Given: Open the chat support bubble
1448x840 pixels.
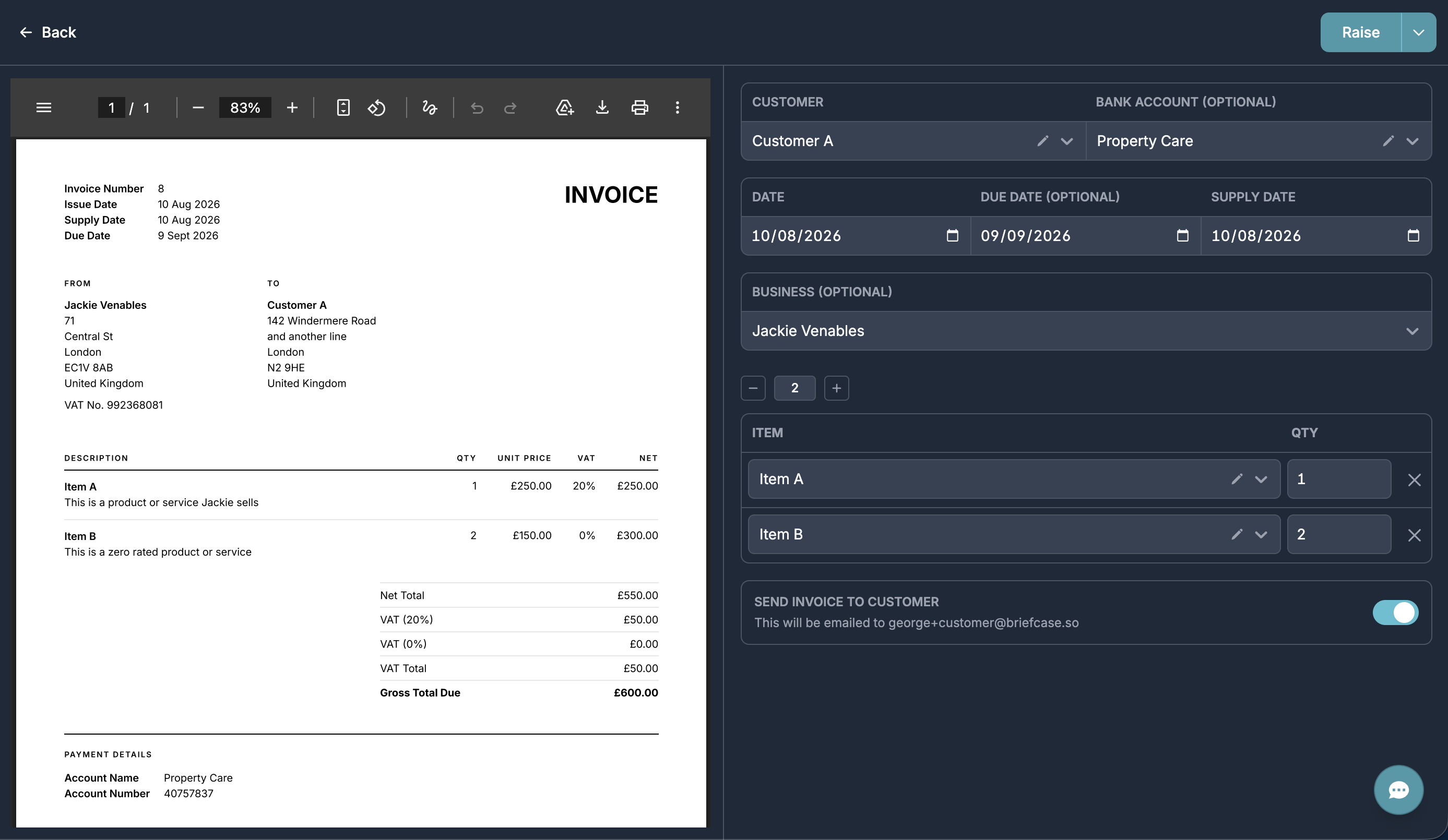Looking at the screenshot, I should [x=1398, y=790].
